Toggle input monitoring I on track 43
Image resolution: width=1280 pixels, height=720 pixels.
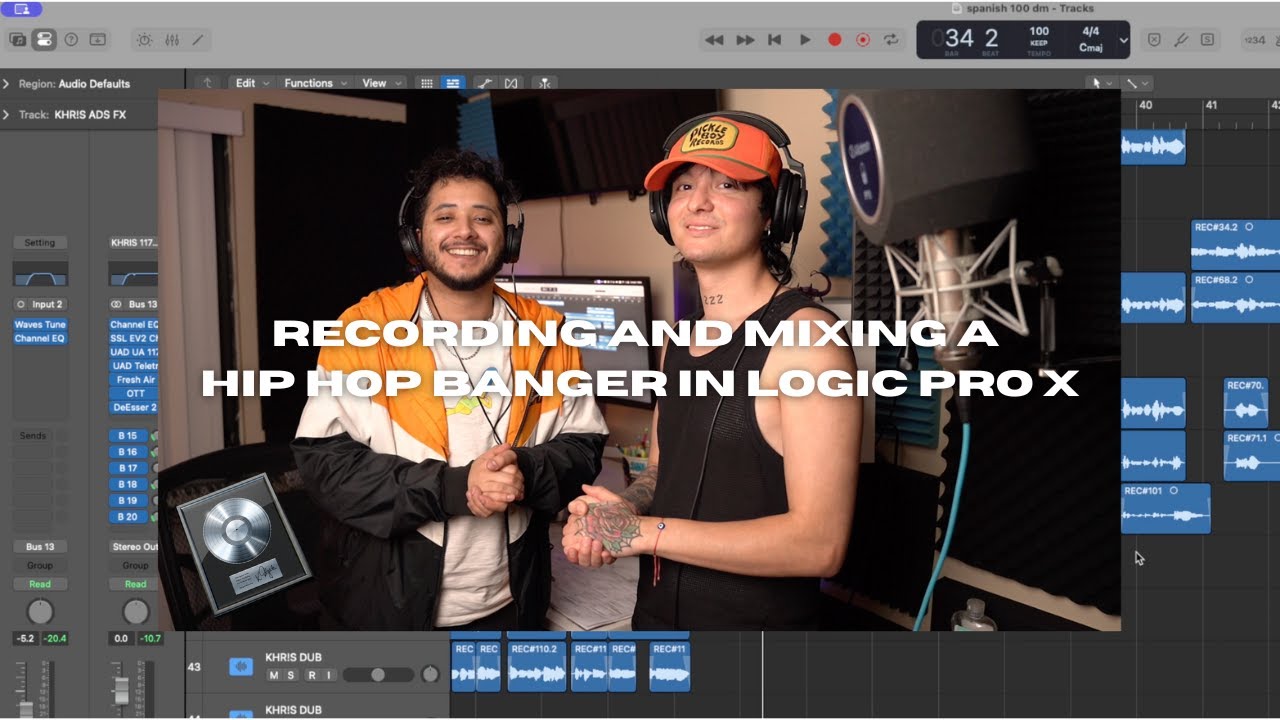pyautogui.click(x=328, y=675)
